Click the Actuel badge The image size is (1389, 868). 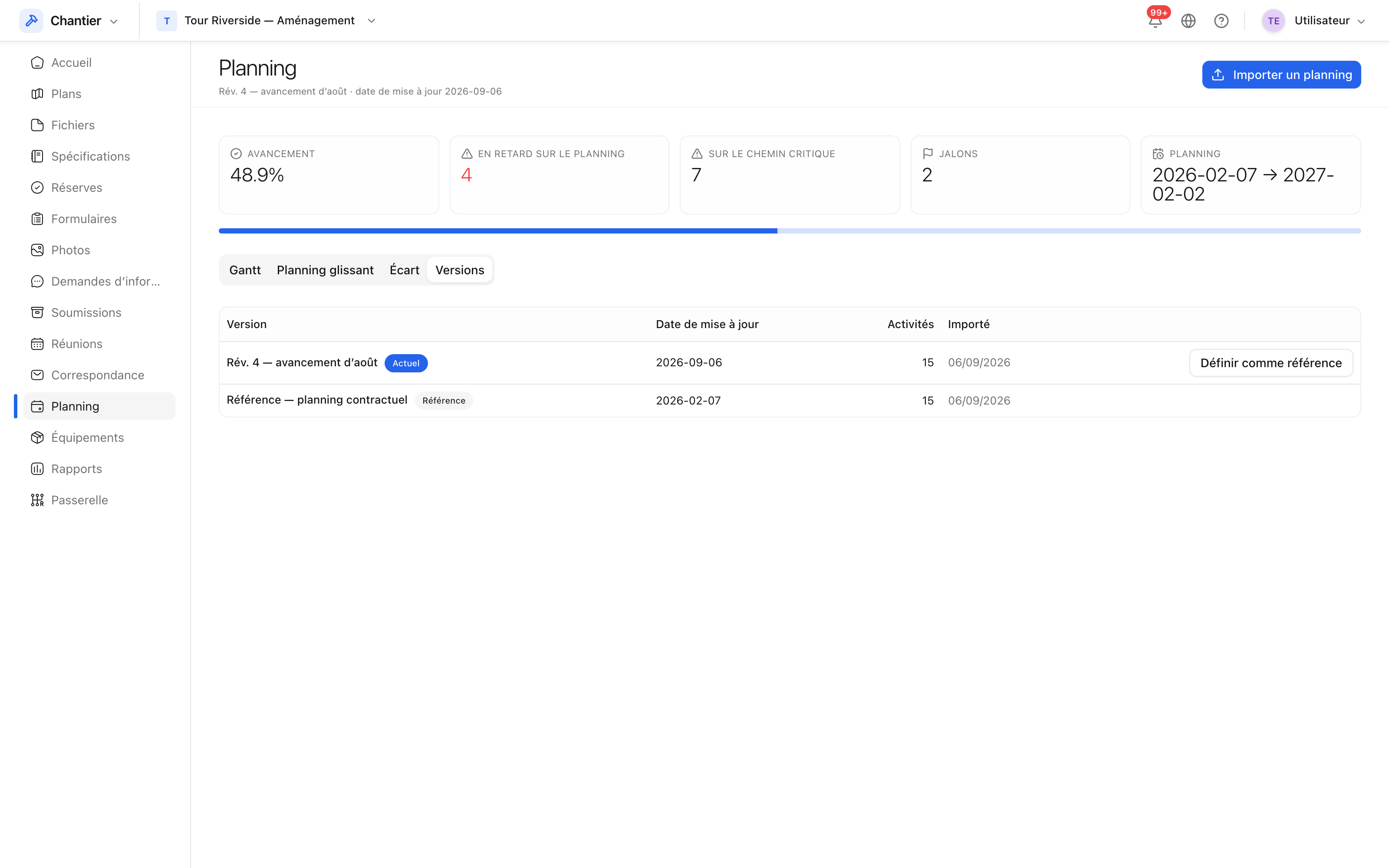[406, 363]
